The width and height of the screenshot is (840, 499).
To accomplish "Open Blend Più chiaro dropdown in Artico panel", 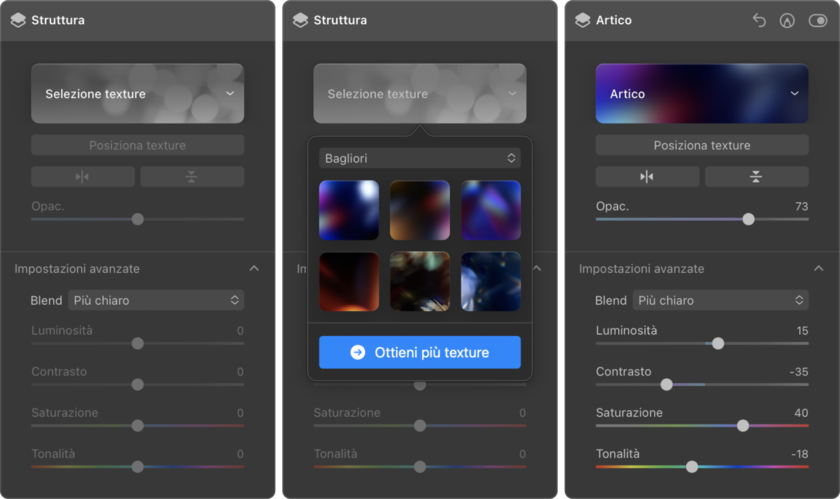I will pos(720,300).
